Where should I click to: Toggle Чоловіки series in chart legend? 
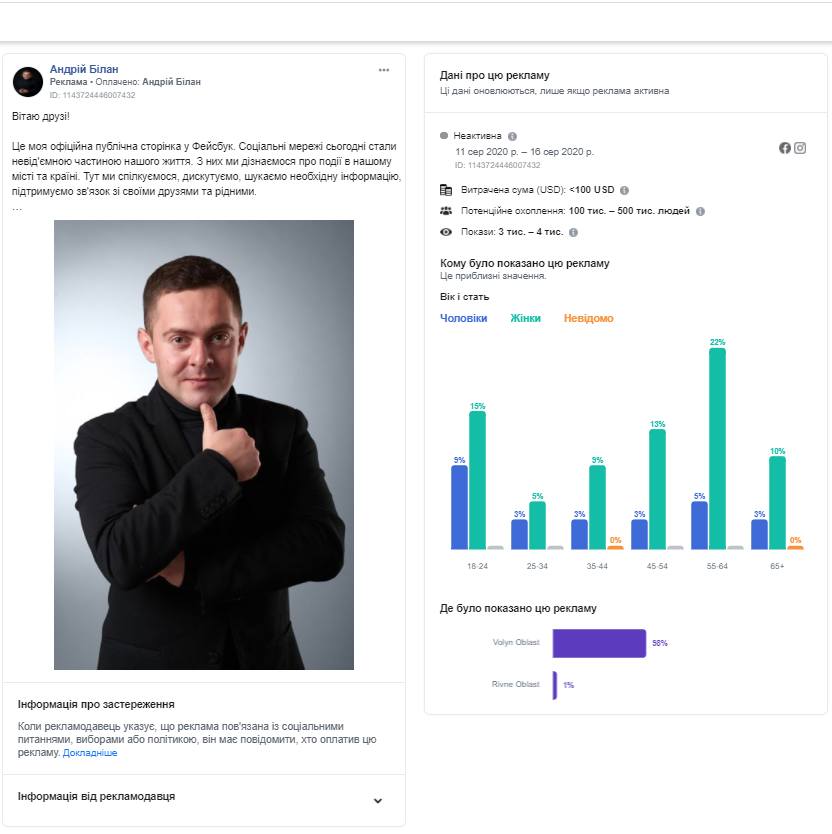pyautogui.click(x=464, y=318)
